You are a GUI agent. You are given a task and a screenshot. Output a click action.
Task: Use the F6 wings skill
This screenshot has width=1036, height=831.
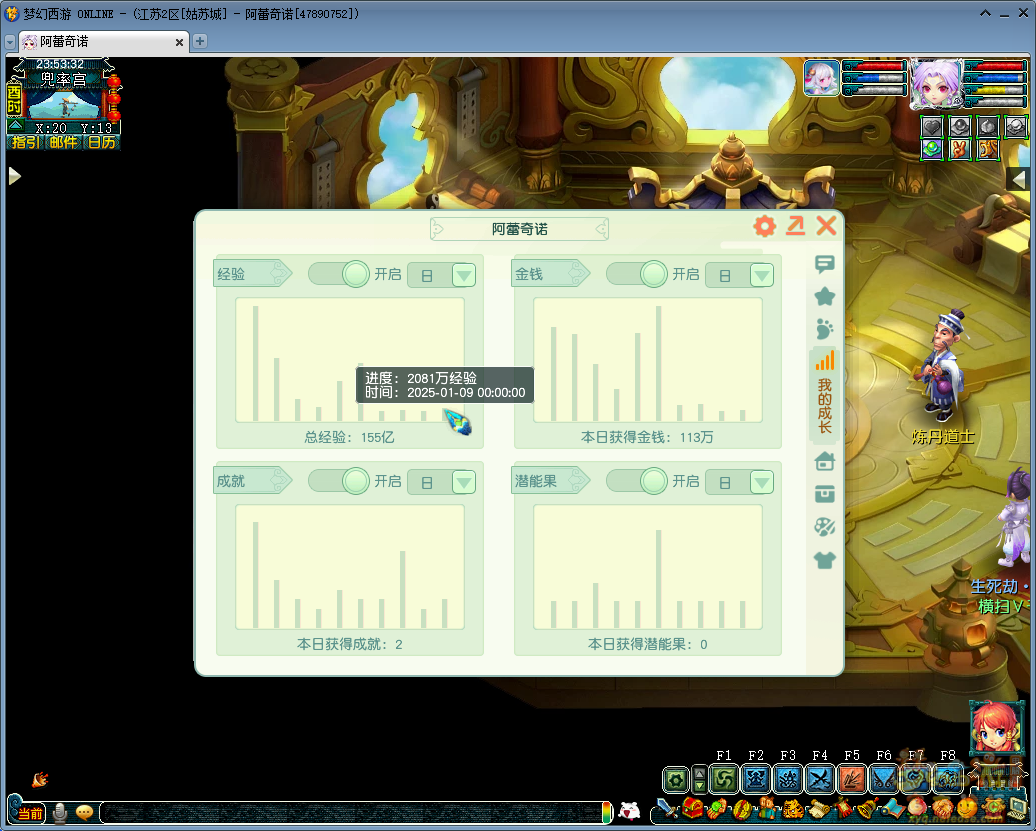pos(884,779)
